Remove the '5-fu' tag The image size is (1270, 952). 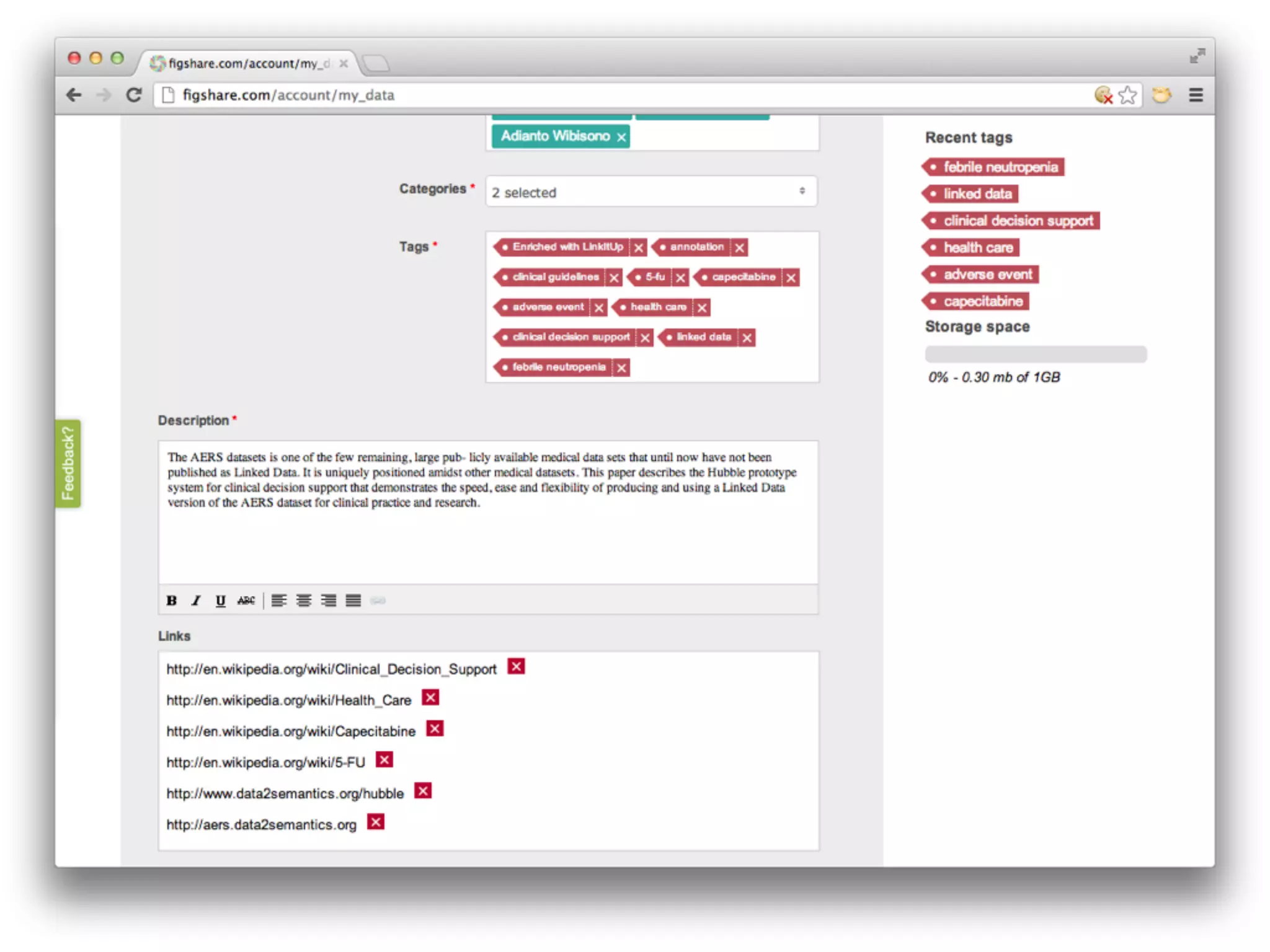tap(680, 278)
